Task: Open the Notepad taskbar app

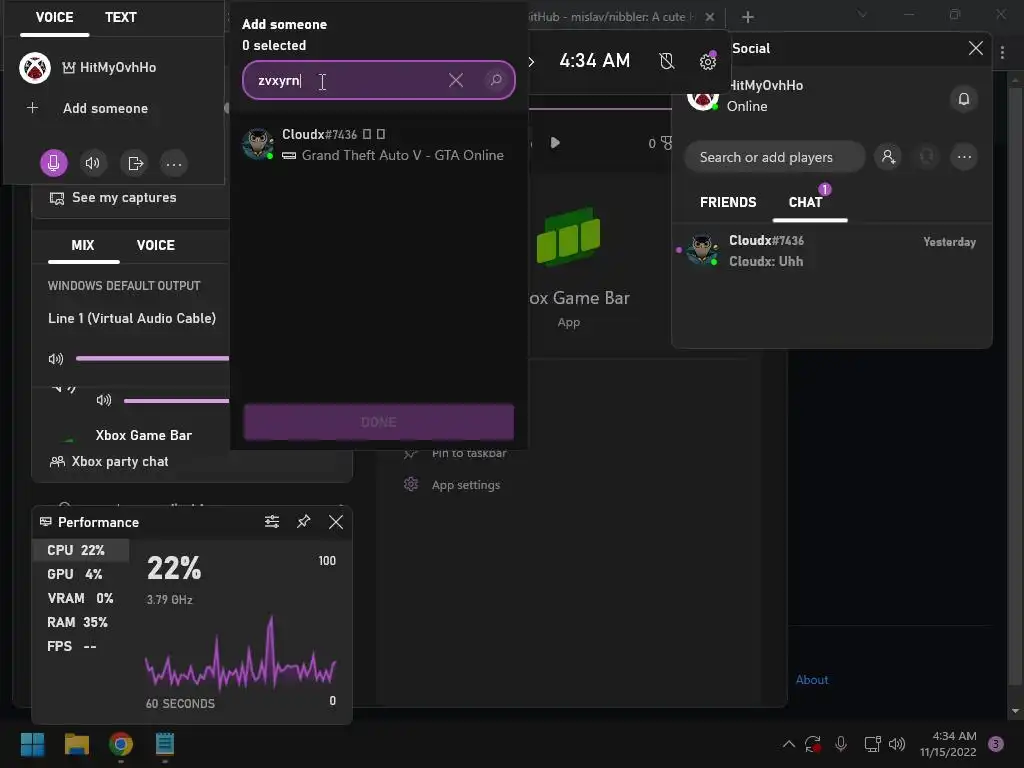Action: [x=165, y=744]
